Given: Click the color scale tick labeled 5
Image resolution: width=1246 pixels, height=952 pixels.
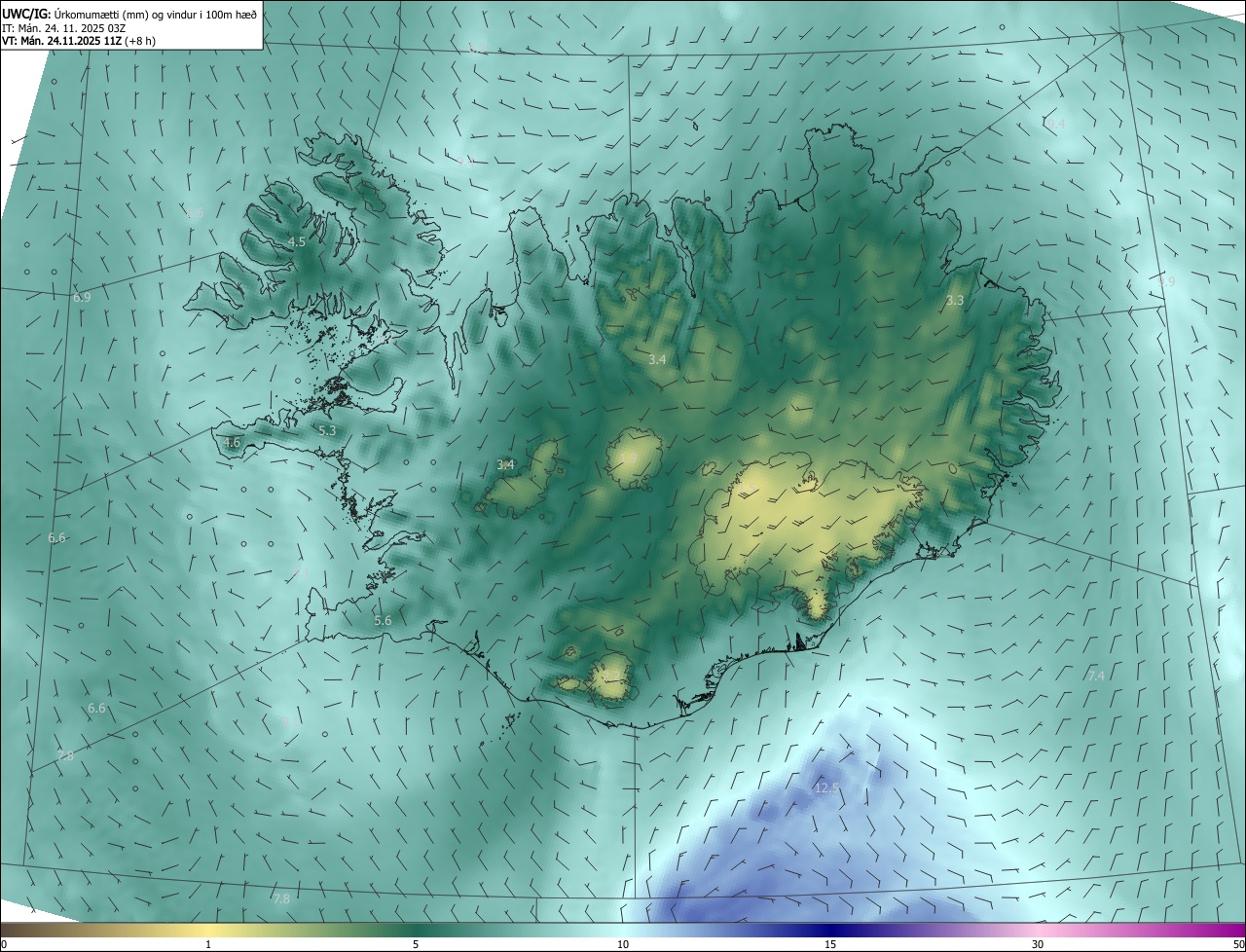Looking at the screenshot, I should [416, 944].
